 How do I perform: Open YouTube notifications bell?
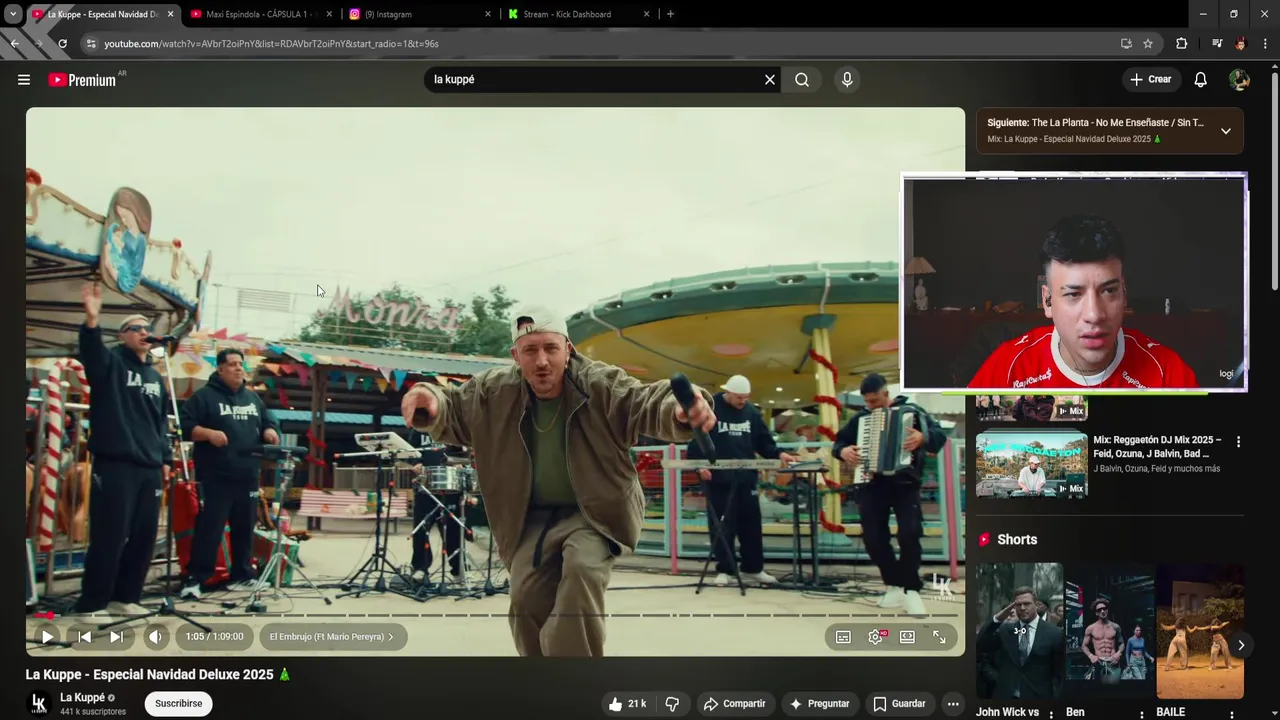1201,80
